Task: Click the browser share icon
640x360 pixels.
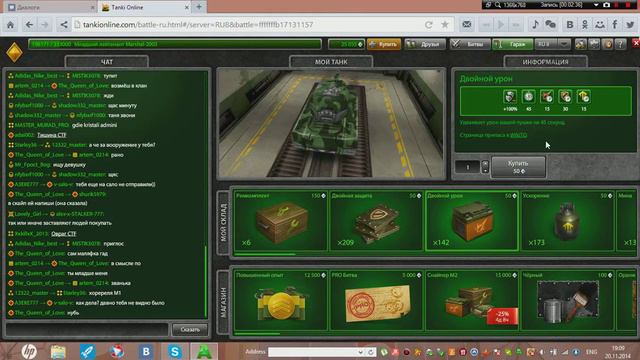Action: (x=64, y=25)
